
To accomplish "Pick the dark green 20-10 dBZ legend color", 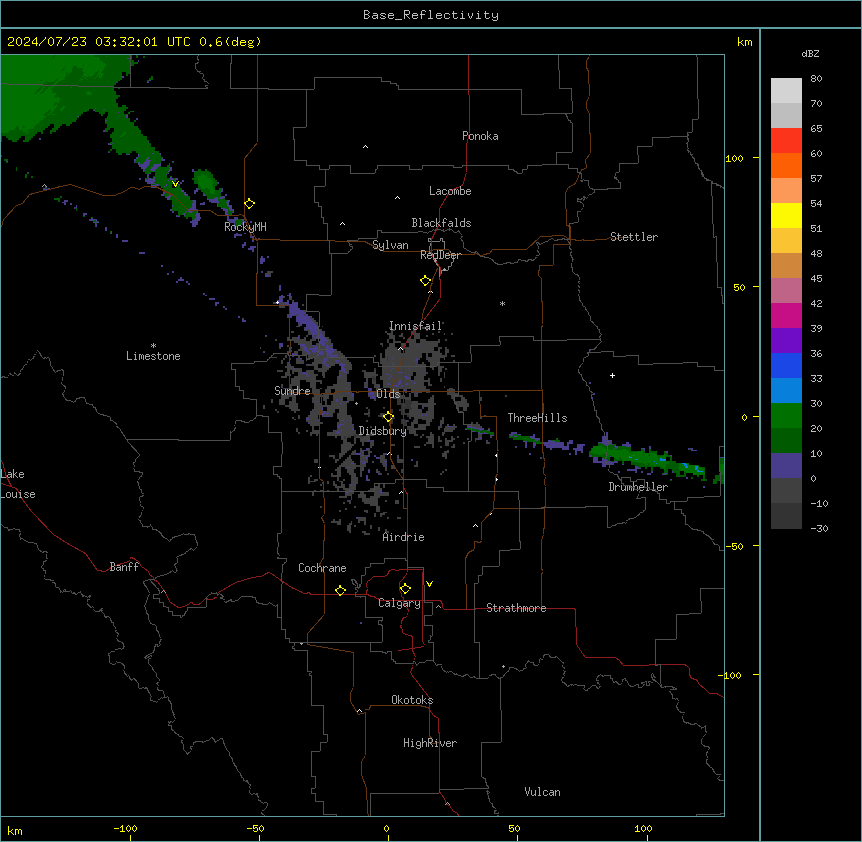I will click(x=786, y=441).
